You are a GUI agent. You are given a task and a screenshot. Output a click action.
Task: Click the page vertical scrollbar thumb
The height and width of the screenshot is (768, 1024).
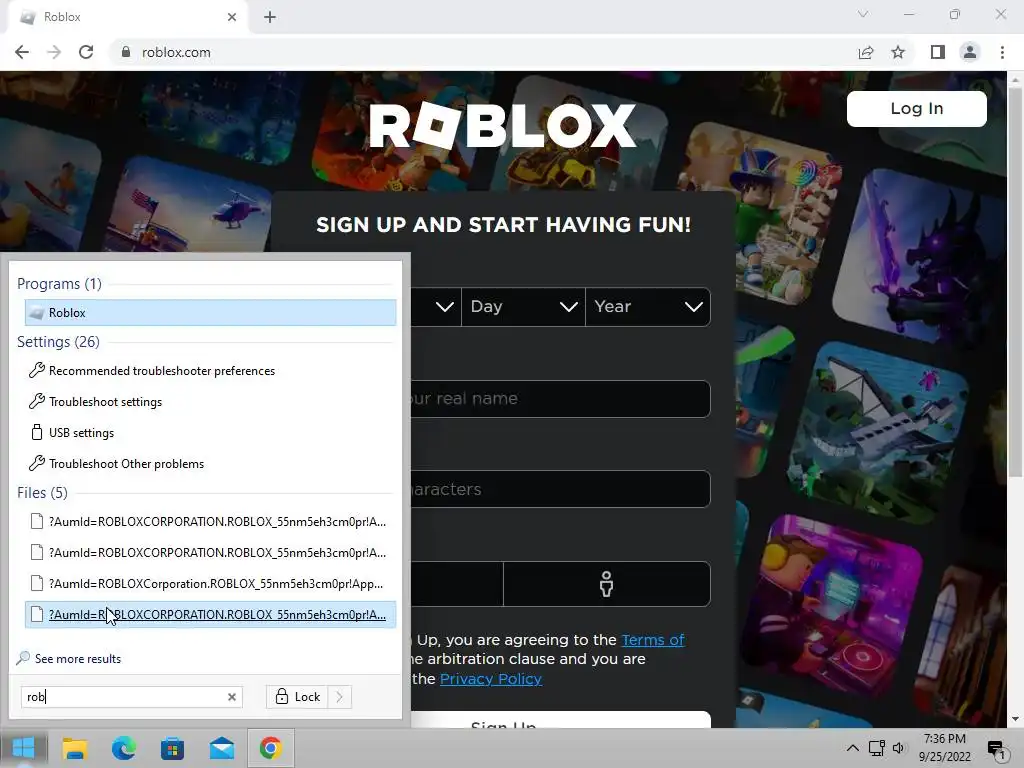(1016, 281)
